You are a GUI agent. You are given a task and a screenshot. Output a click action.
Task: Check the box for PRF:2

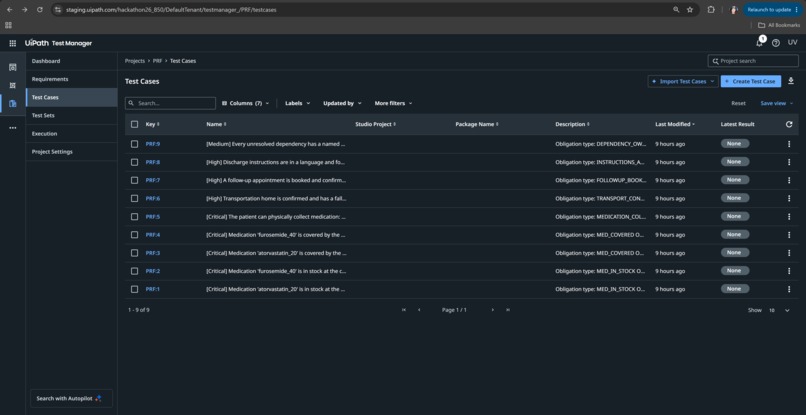click(134, 271)
